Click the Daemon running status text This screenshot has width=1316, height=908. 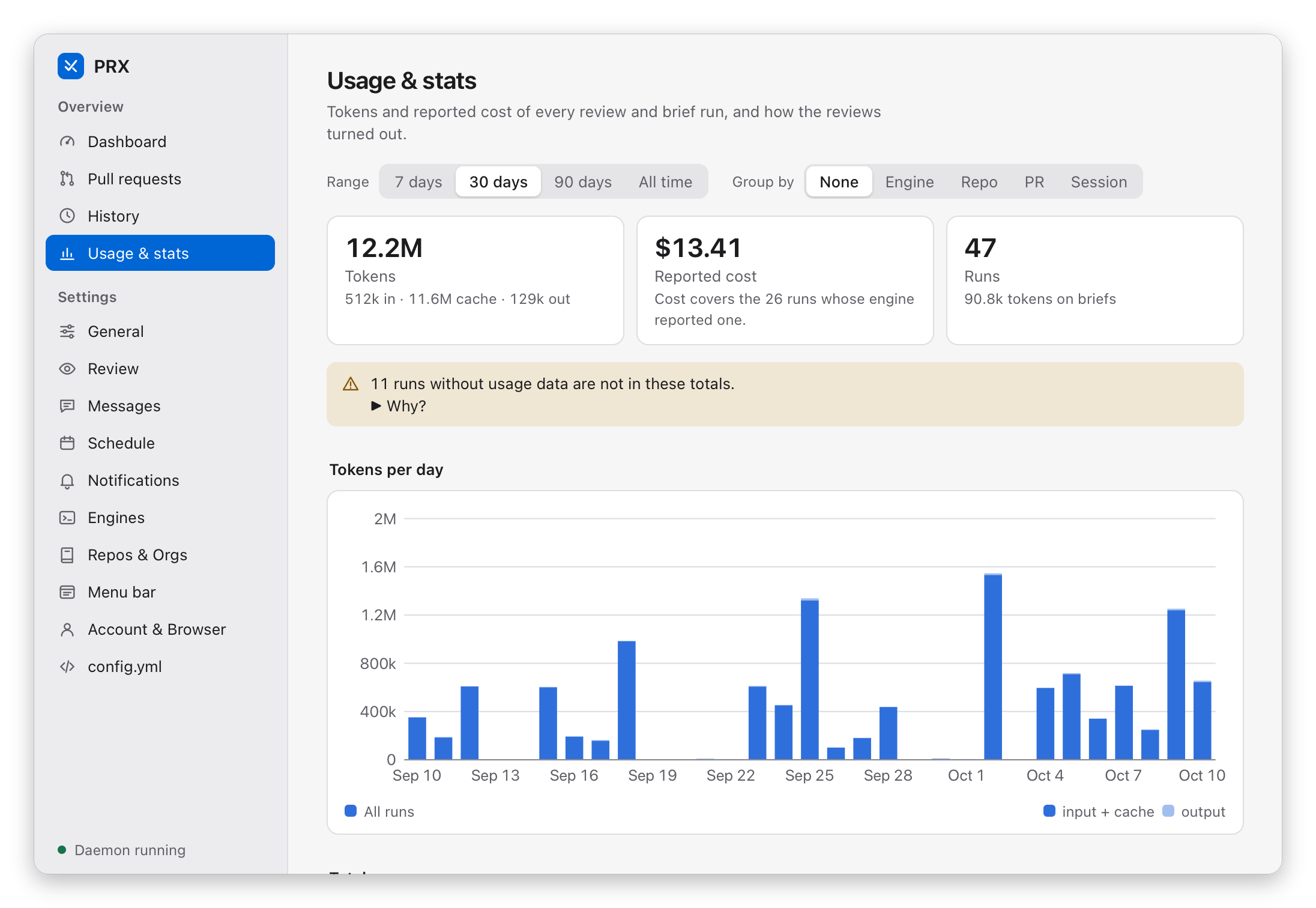[x=130, y=850]
